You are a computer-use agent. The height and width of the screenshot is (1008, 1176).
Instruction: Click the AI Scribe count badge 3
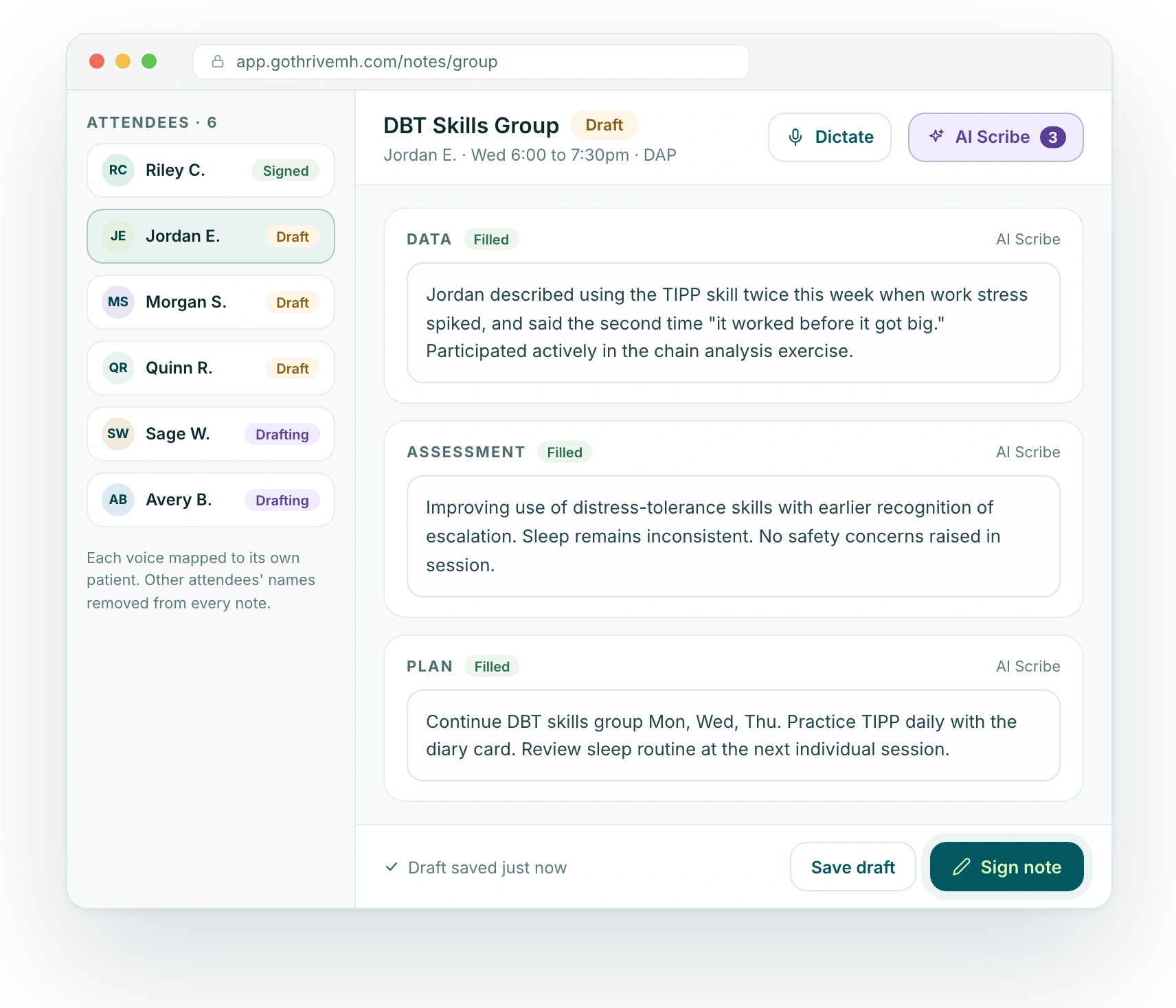1052,137
